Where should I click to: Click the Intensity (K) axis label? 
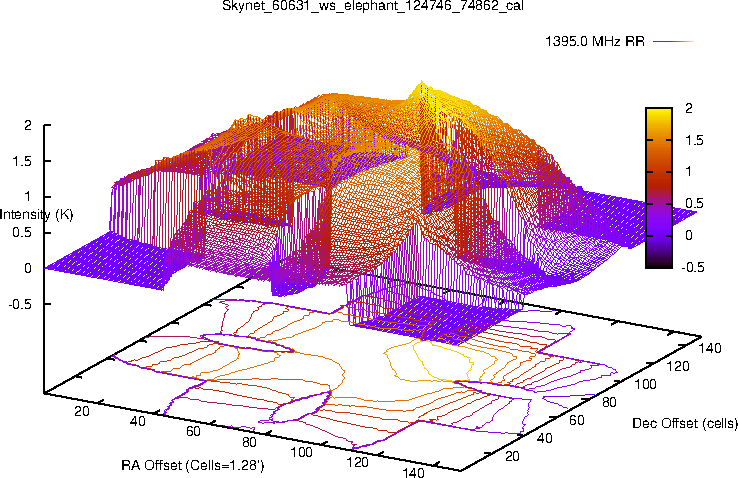[x=36, y=215]
